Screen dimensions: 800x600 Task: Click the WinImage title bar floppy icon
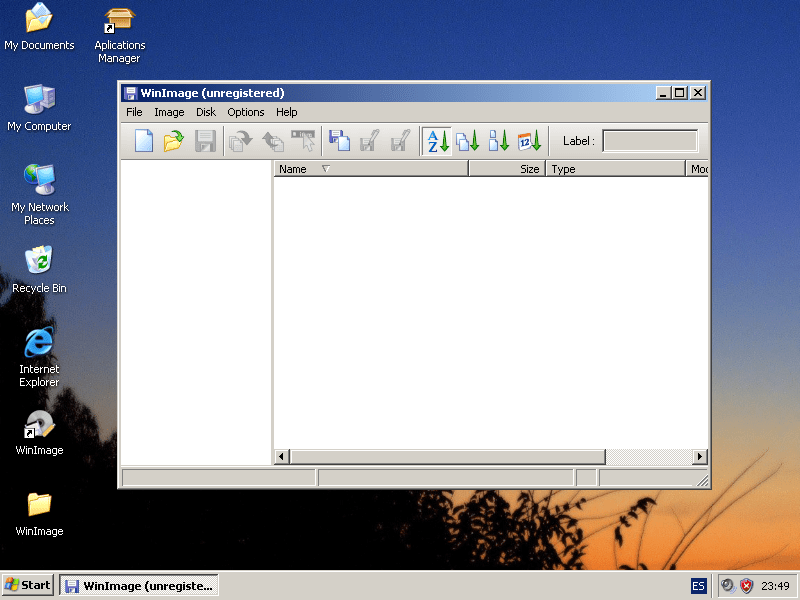(130, 93)
